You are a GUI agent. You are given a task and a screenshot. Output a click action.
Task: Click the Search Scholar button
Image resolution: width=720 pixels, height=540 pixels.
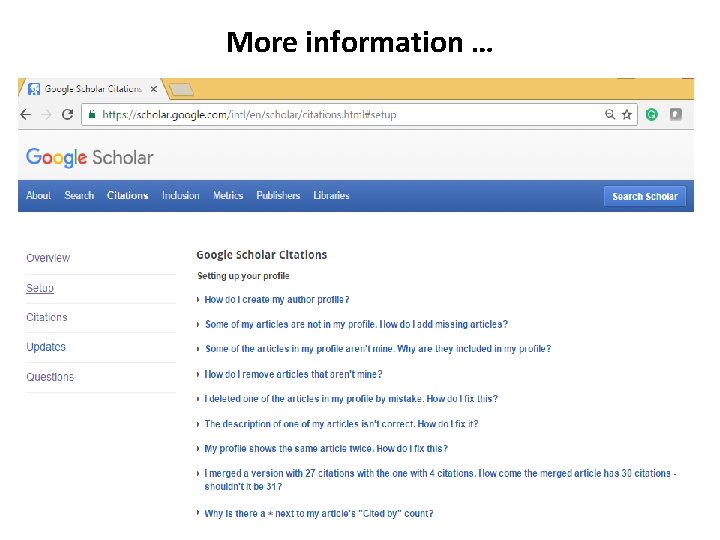tap(645, 197)
